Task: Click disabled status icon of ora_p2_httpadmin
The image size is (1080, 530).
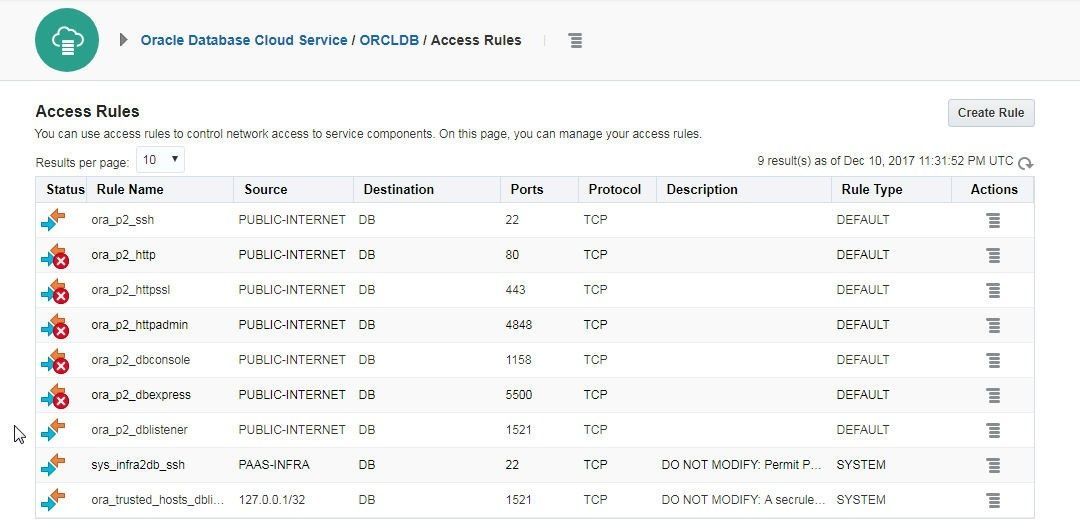Action: (x=55, y=327)
